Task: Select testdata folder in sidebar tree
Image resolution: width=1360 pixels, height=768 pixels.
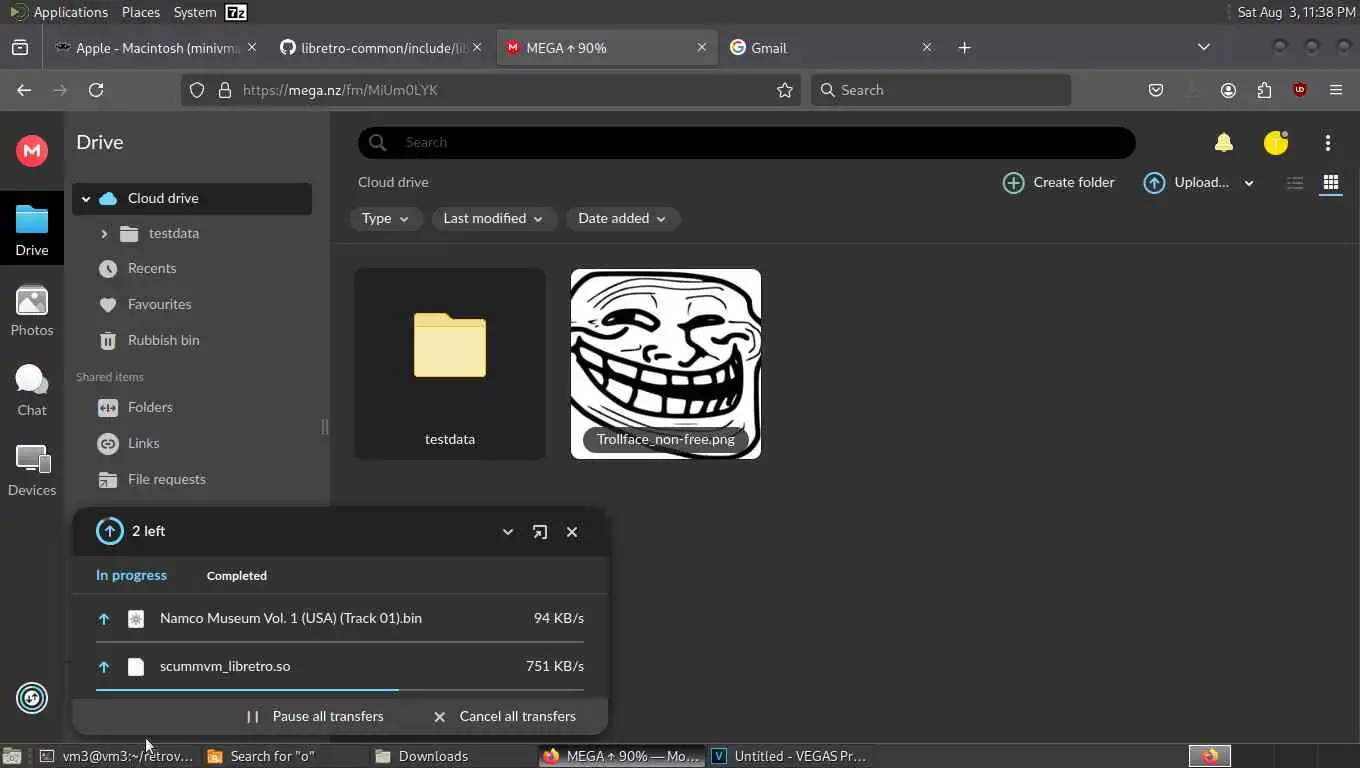Action: 174,233
